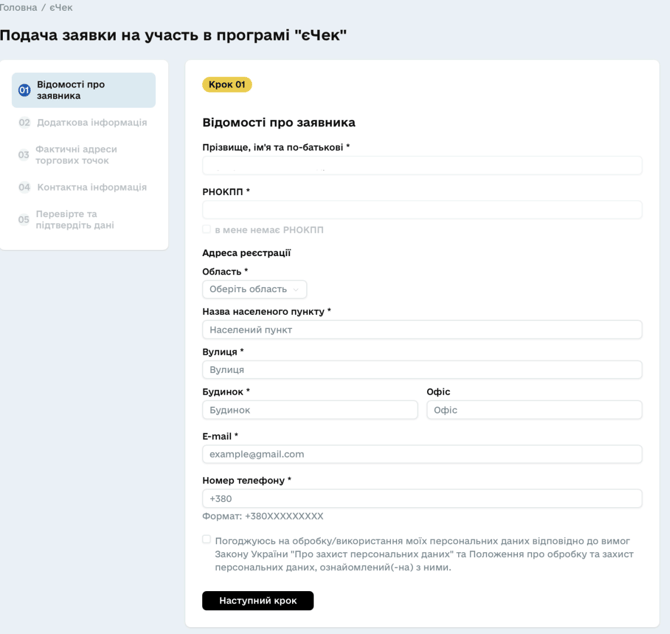
Task: Click the step 02 number badge
Action: tap(24, 123)
